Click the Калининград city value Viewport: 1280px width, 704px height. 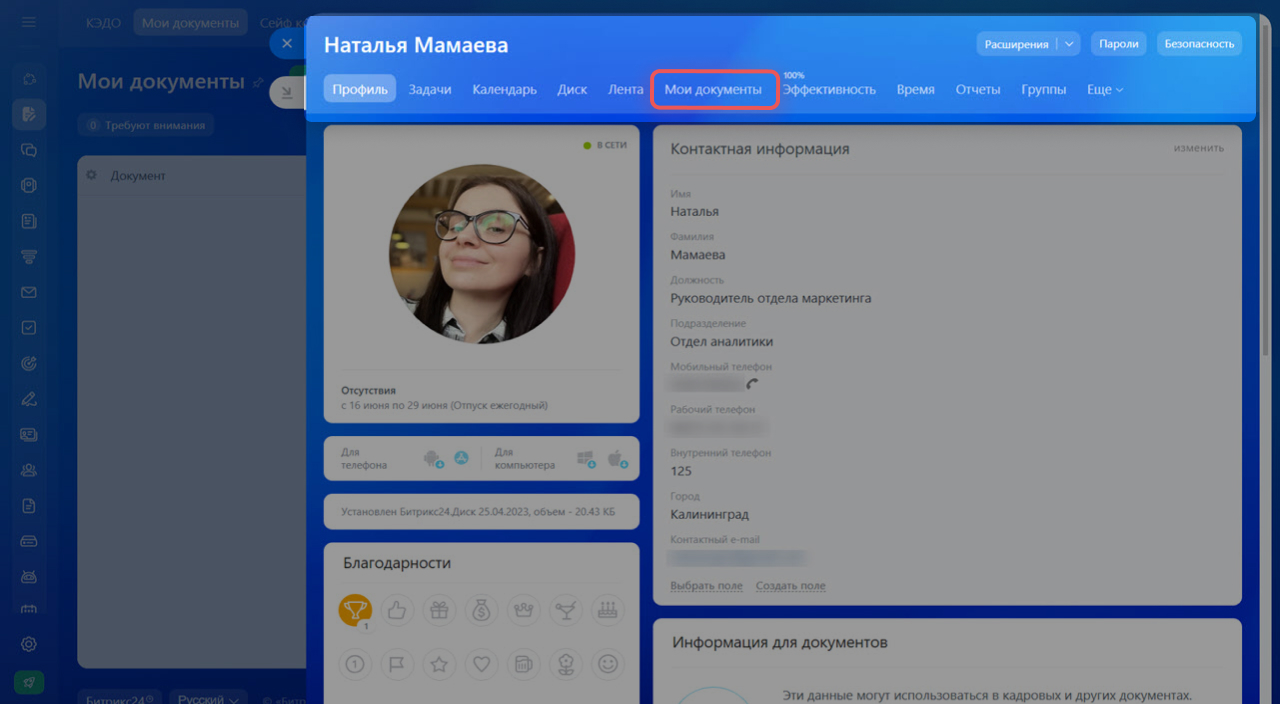click(x=710, y=514)
